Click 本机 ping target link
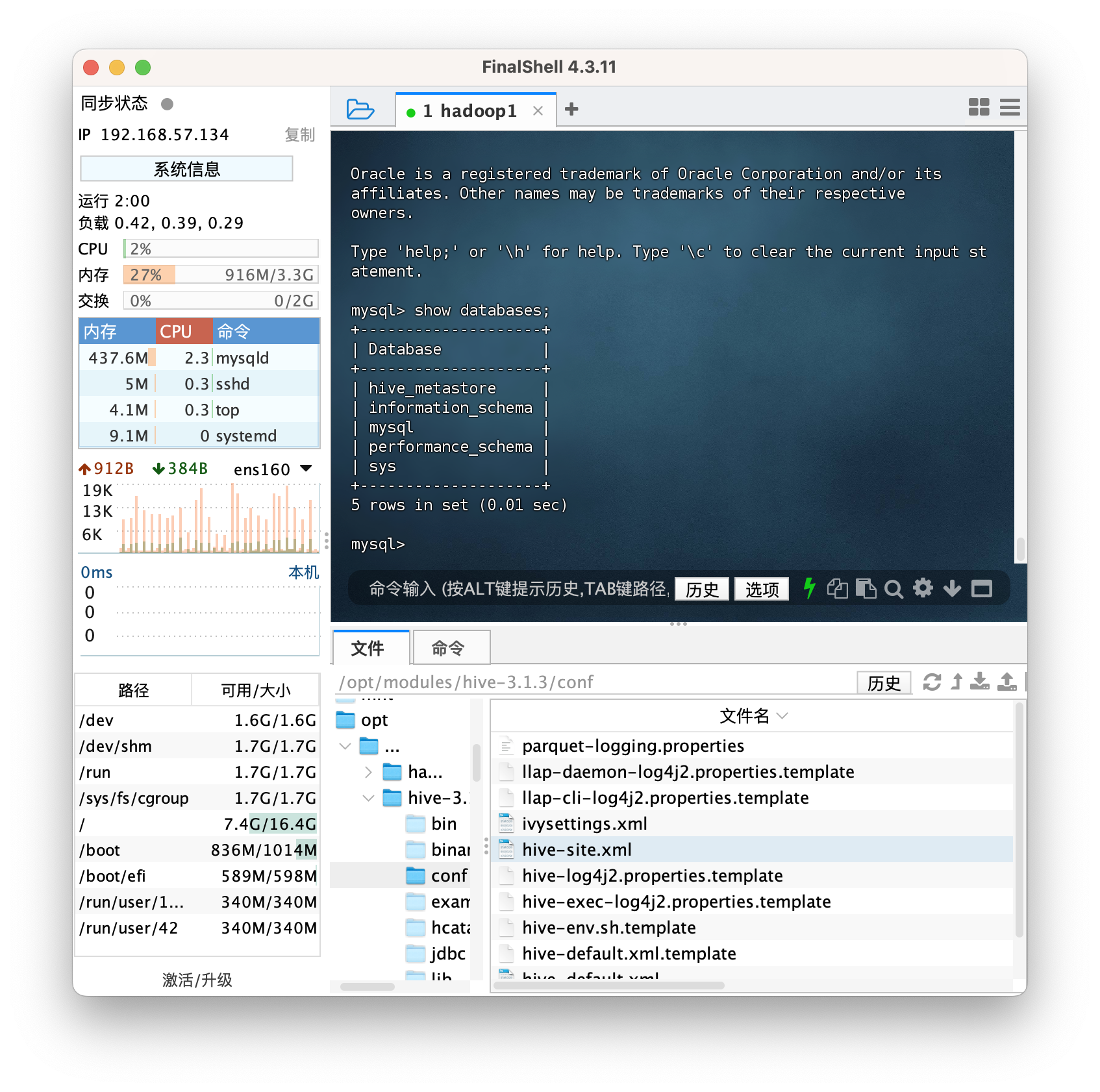The width and height of the screenshot is (1100, 1092). tap(304, 572)
